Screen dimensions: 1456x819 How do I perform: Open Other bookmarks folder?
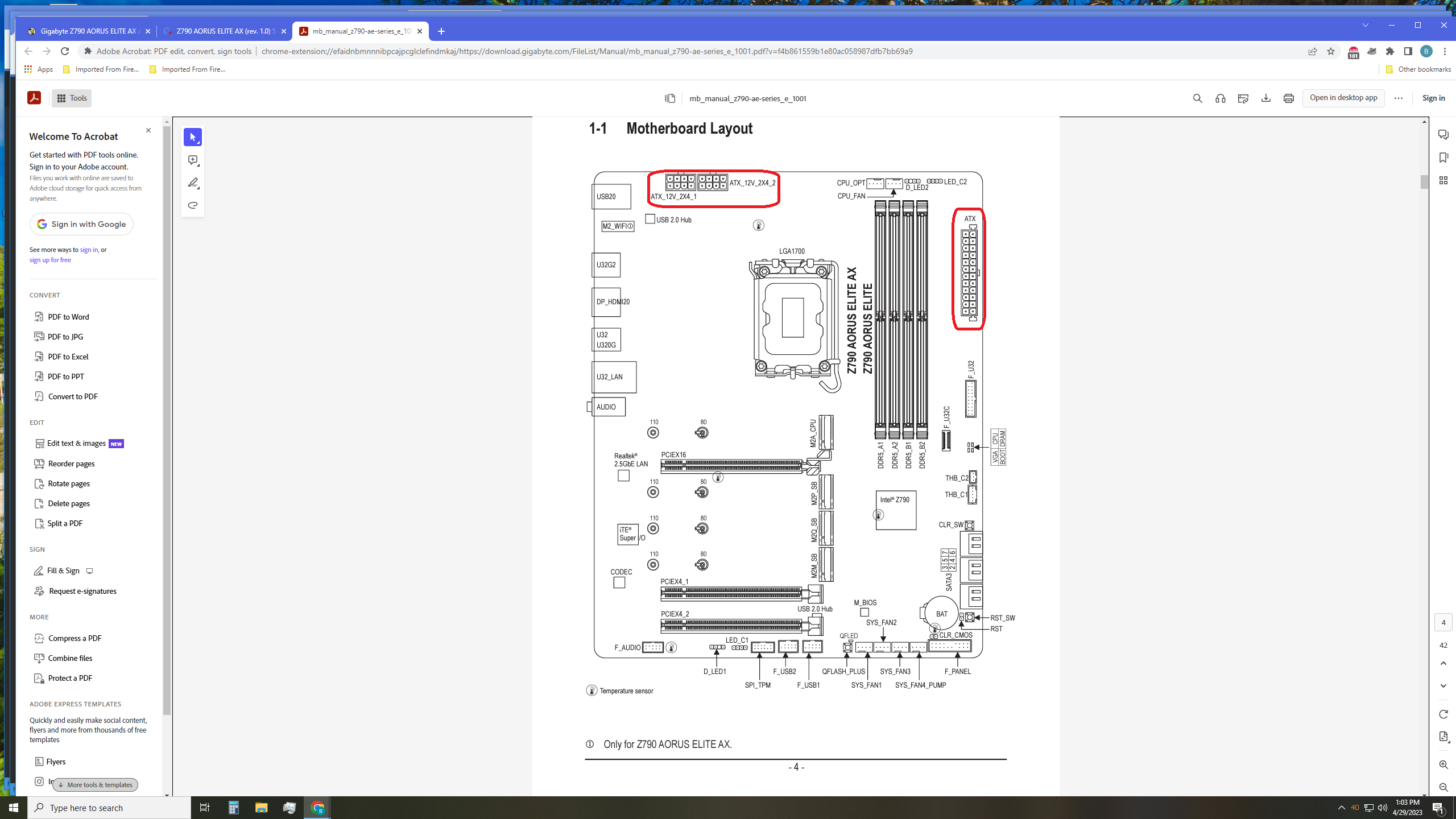[x=1418, y=69]
